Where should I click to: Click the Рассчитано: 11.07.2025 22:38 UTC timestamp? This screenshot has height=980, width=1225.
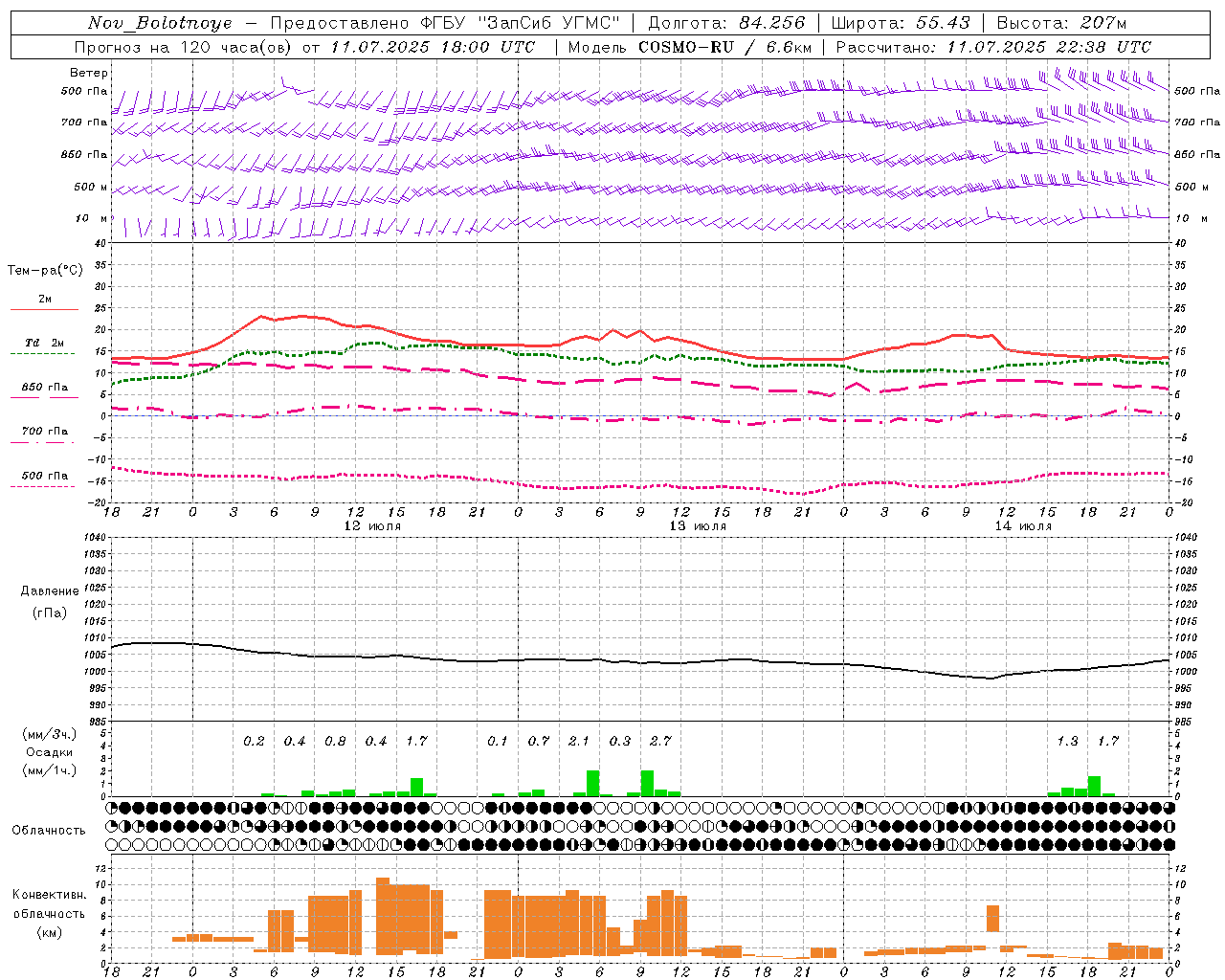(994, 47)
